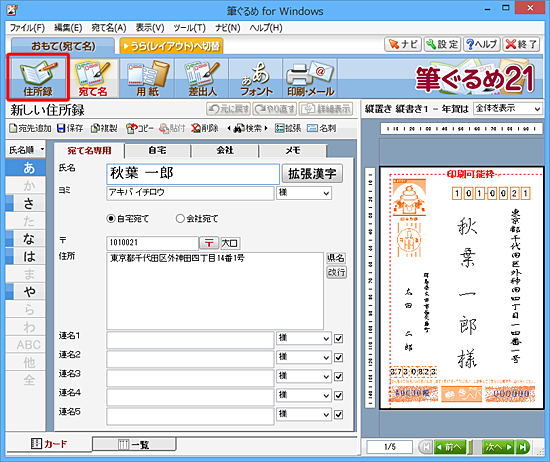This screenshot has height=462, width=550.
Task: Delete entry with 削除
Action: pos(205,128)
